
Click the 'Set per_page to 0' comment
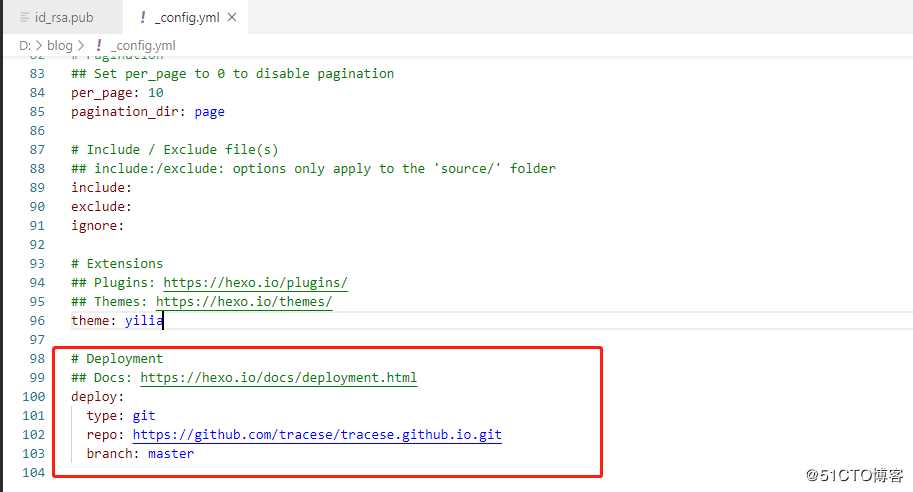click(x=232, y=73)
